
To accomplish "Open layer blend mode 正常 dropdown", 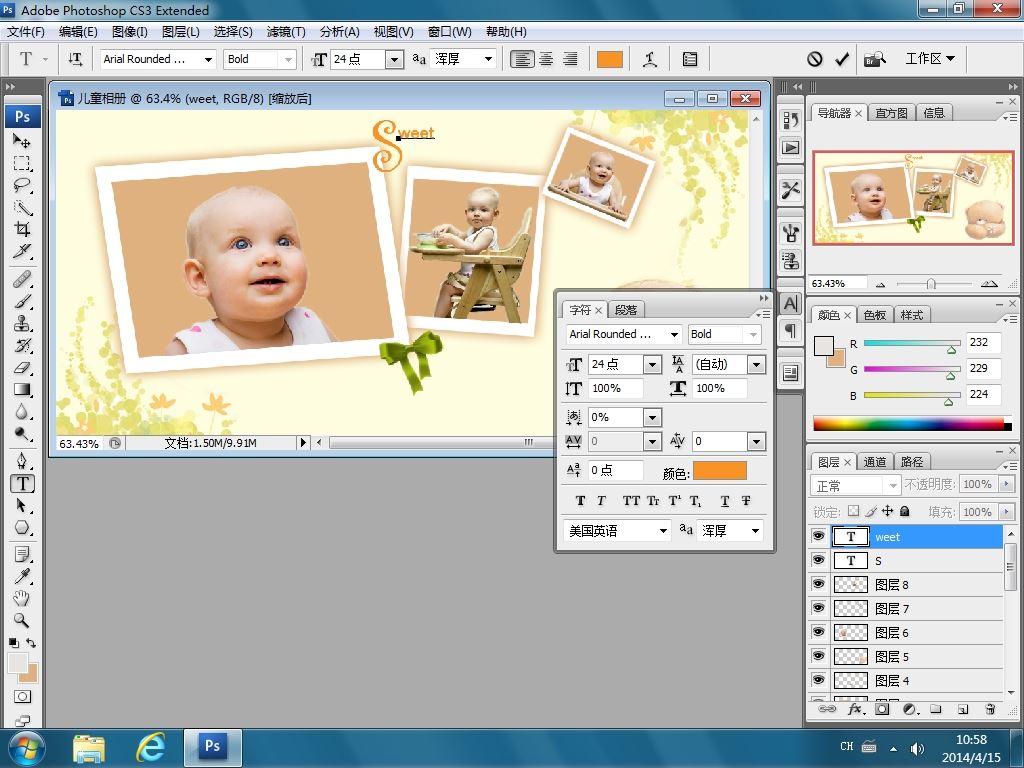I will tap(856, 485).
